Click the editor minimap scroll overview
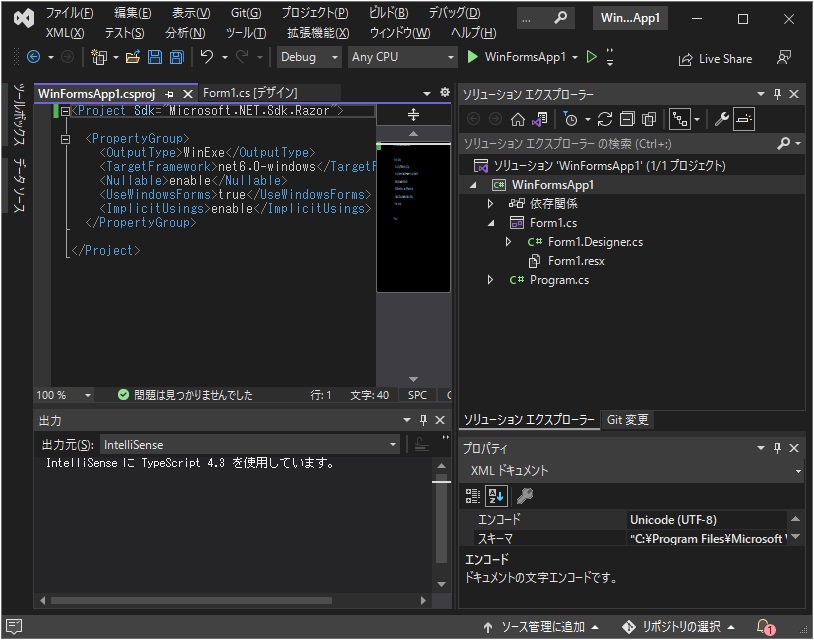 pyautogui.click(x=413, y=217)
